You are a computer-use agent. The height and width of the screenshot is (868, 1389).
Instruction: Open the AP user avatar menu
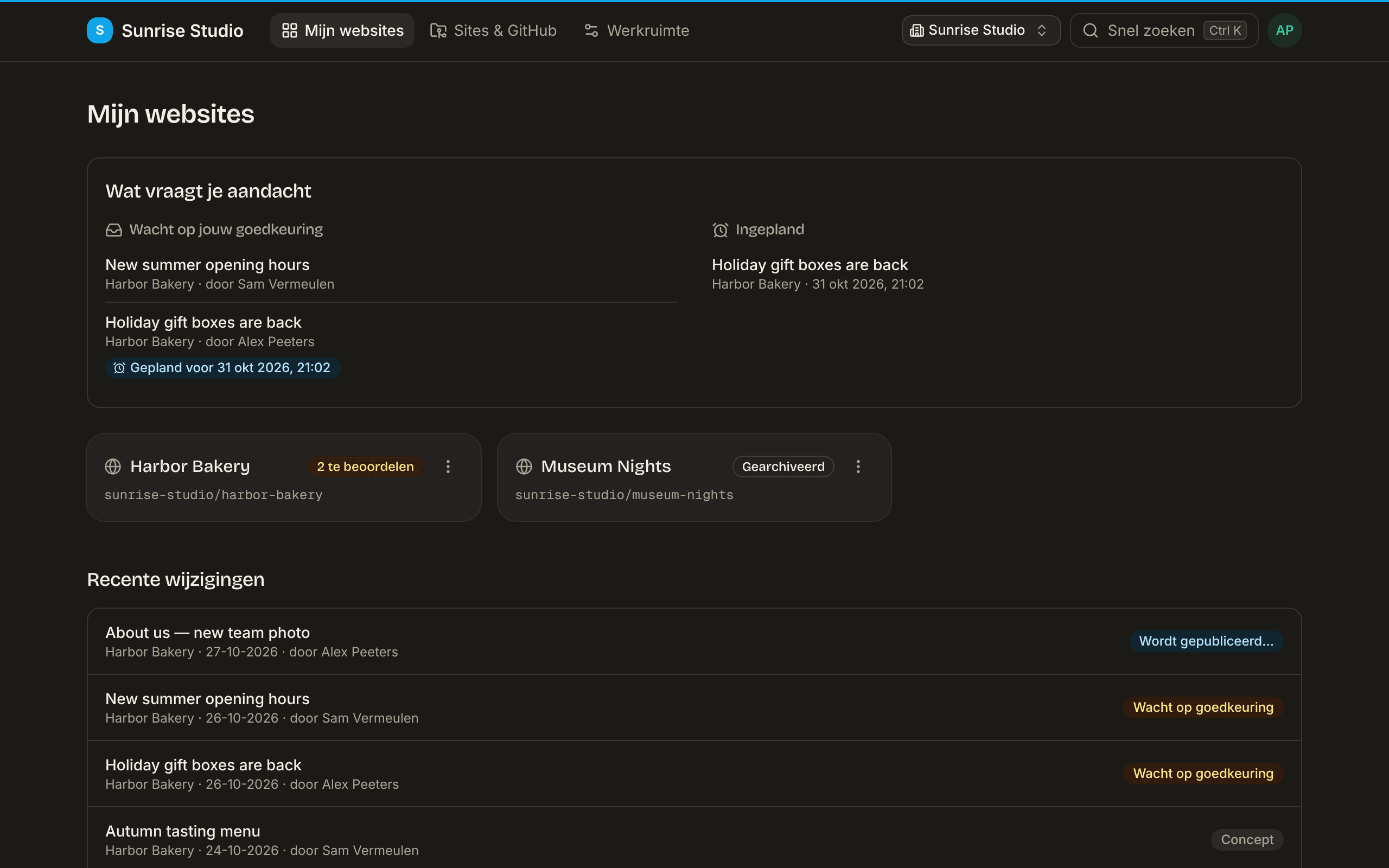(x=1284, y=30)
